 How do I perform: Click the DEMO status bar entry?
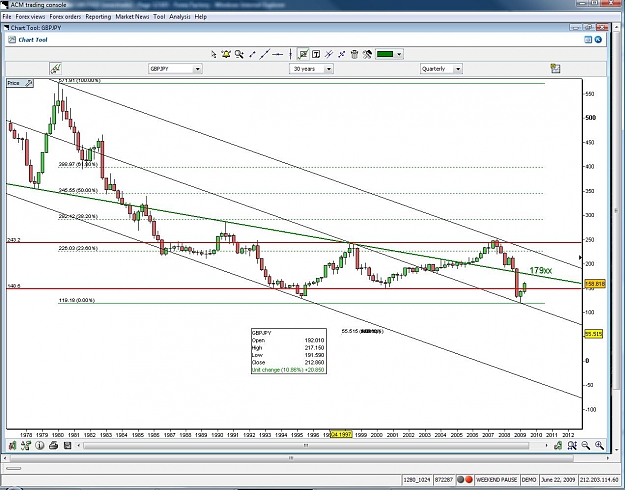(529, 480)
